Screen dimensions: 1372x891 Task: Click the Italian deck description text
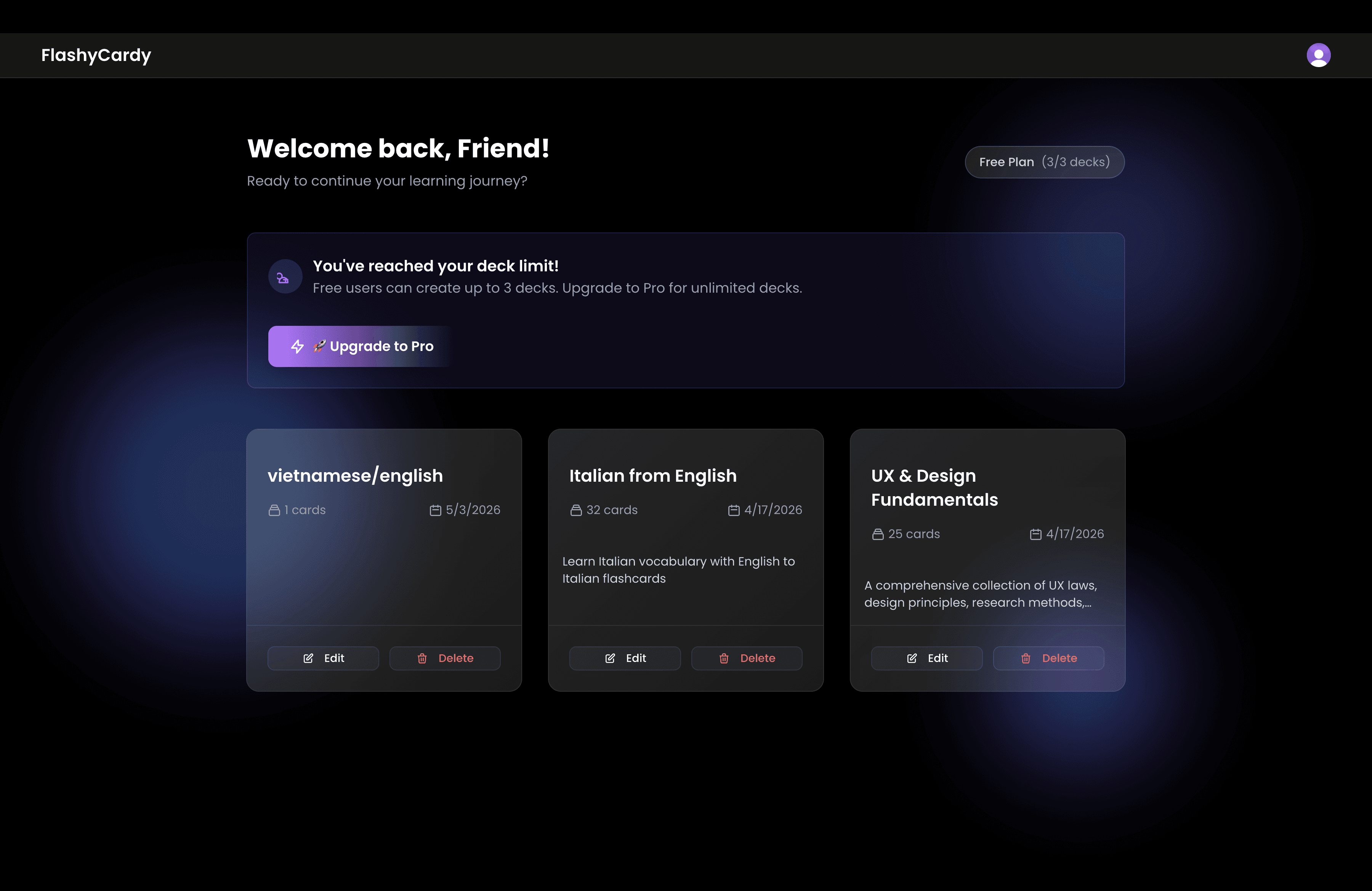point(678,570)
